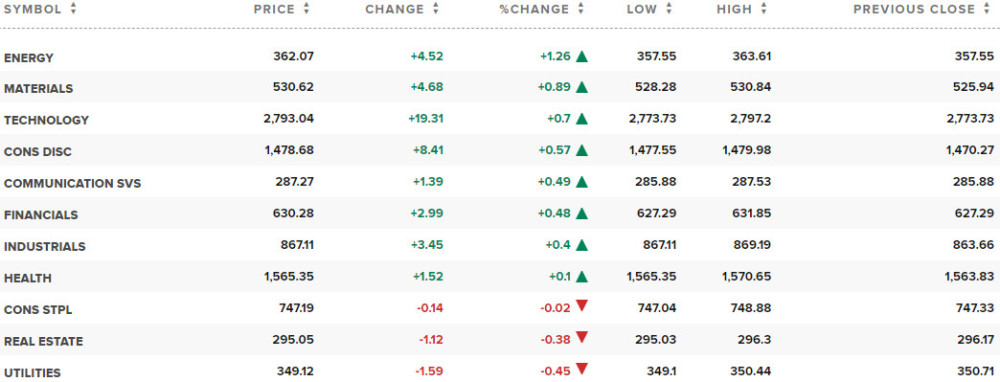Open the COMMUNICATION SVS sector link
Image resolution: width=1000 pixels, height=382 pixels.
tap(72, 184)
